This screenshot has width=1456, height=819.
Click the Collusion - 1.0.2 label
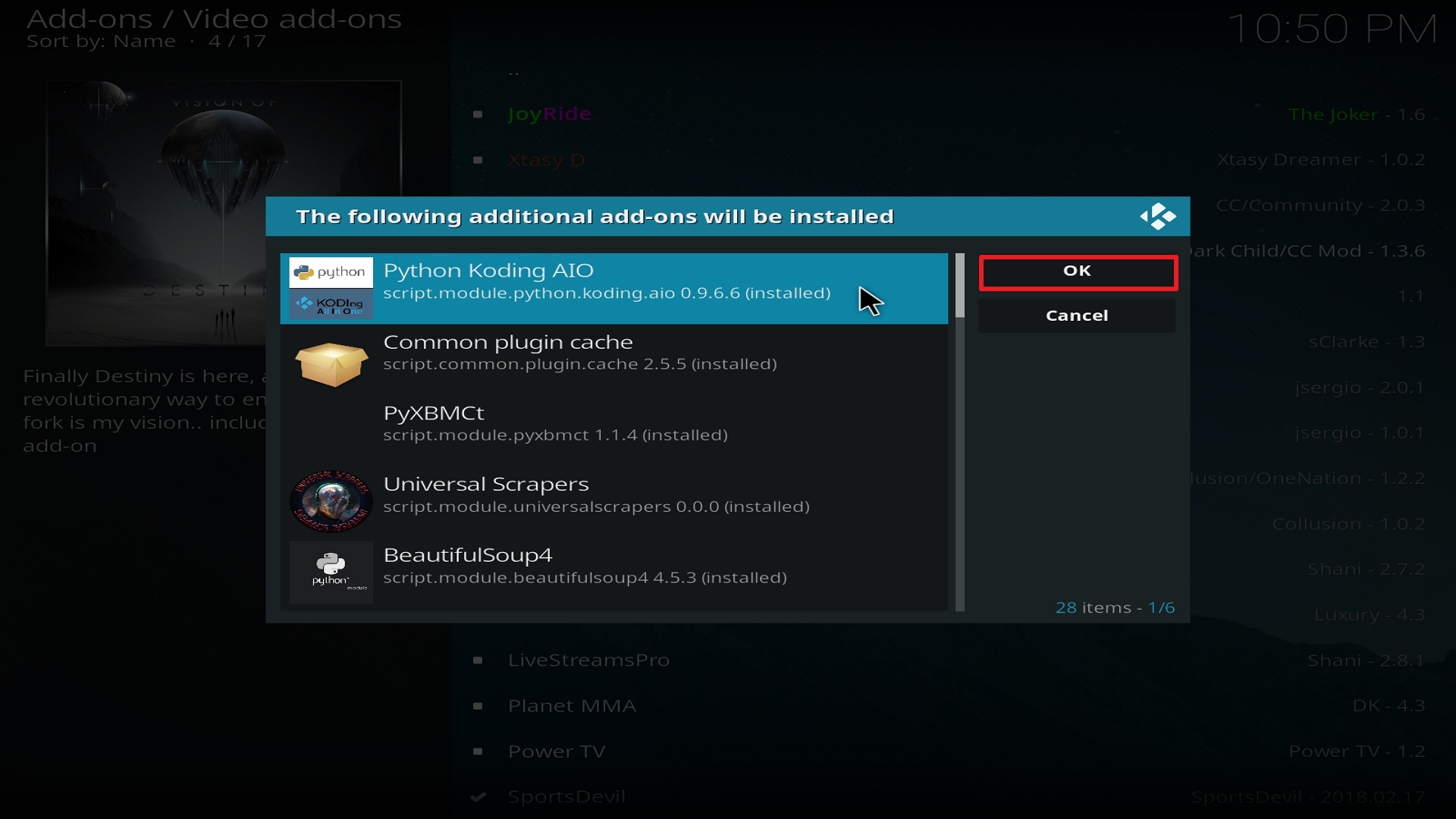click(x=1348, y=524)
